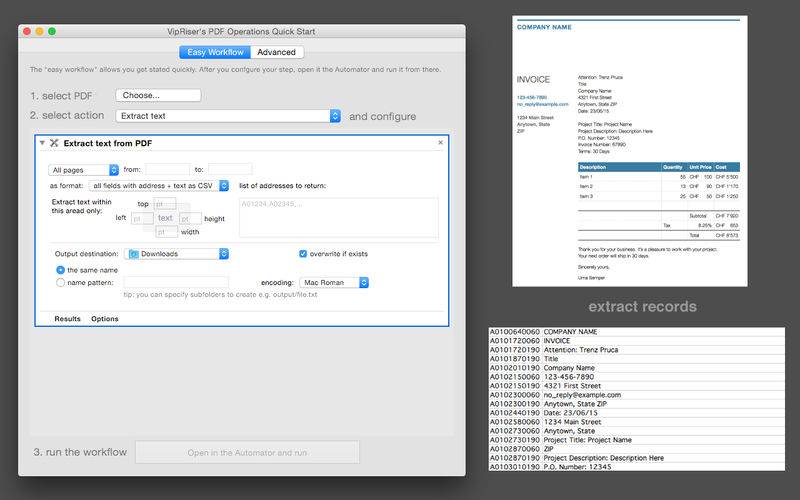Click the 'Date: 23/06/15' record row

point(637,413)
